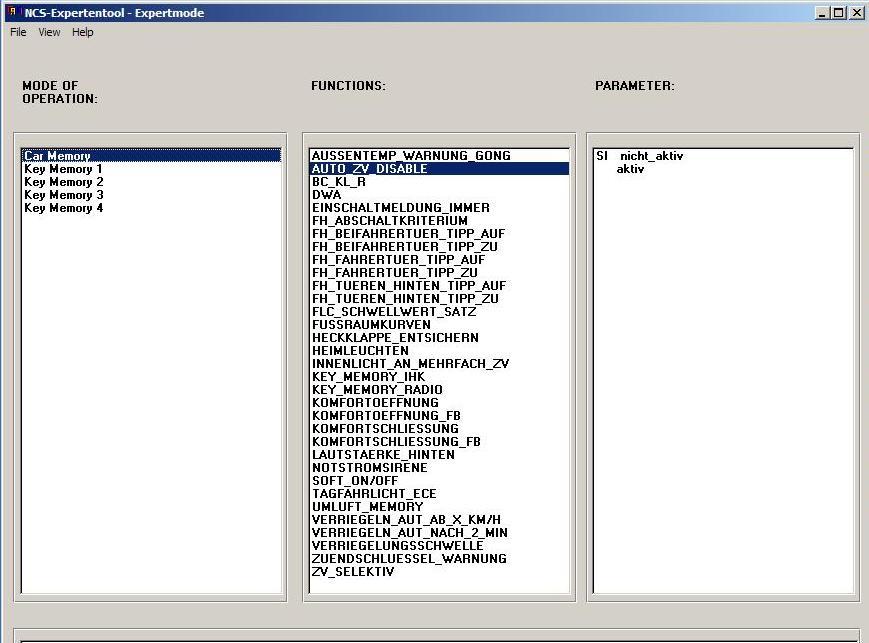The height and width of the screenshot is (643, 869).
Task: Select Car Memory mode of operation
Action: click(57, 156)
